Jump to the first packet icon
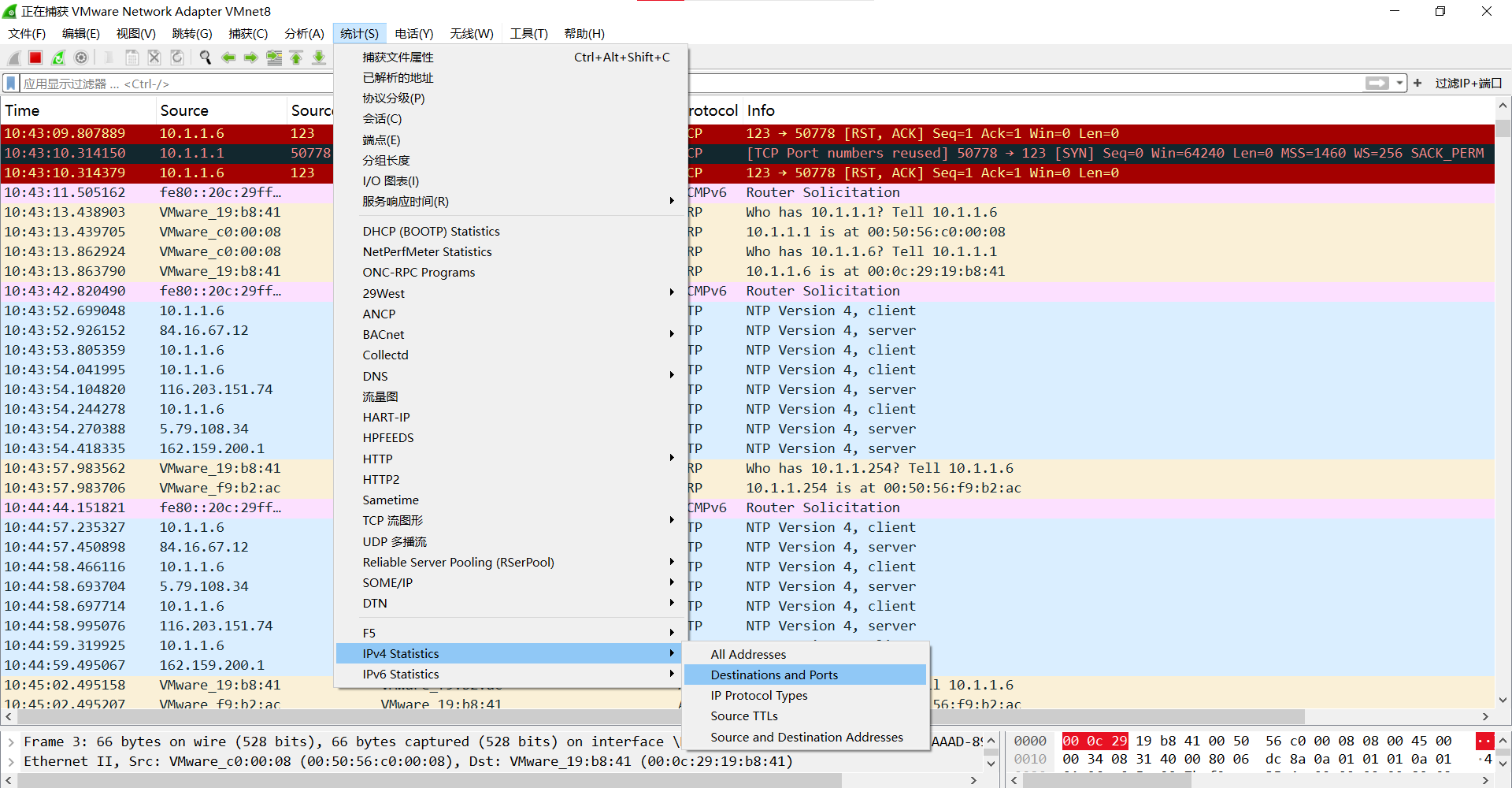 click(296, 58)
